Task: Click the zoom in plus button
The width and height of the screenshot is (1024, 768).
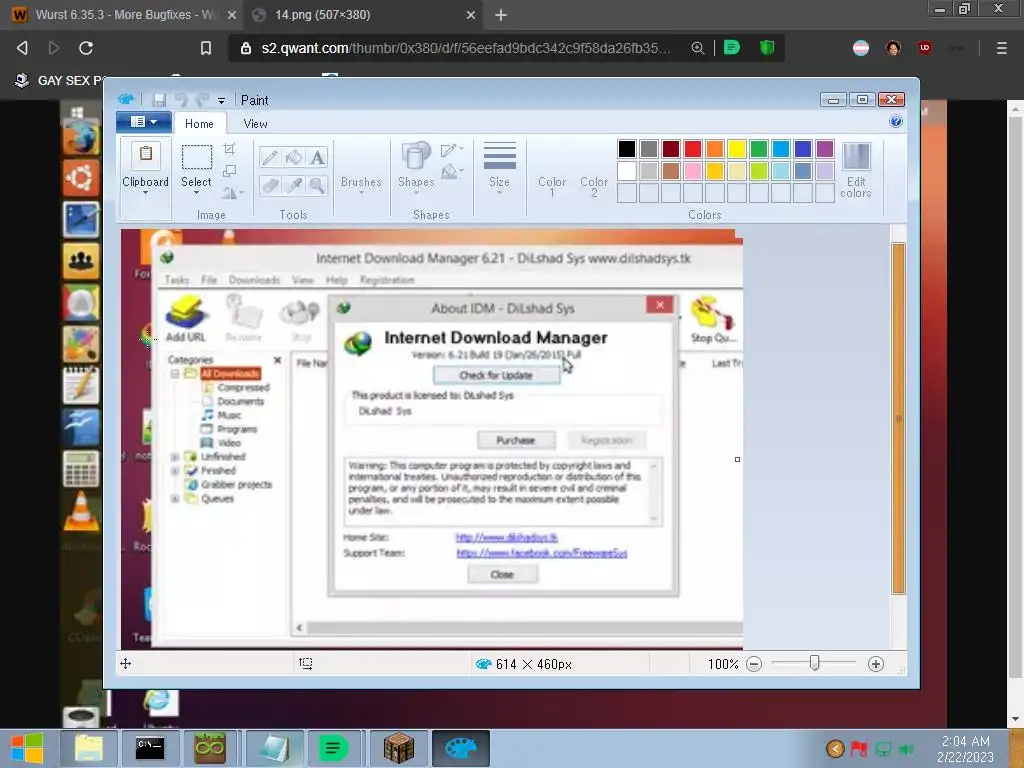Action: coord(876,664)
